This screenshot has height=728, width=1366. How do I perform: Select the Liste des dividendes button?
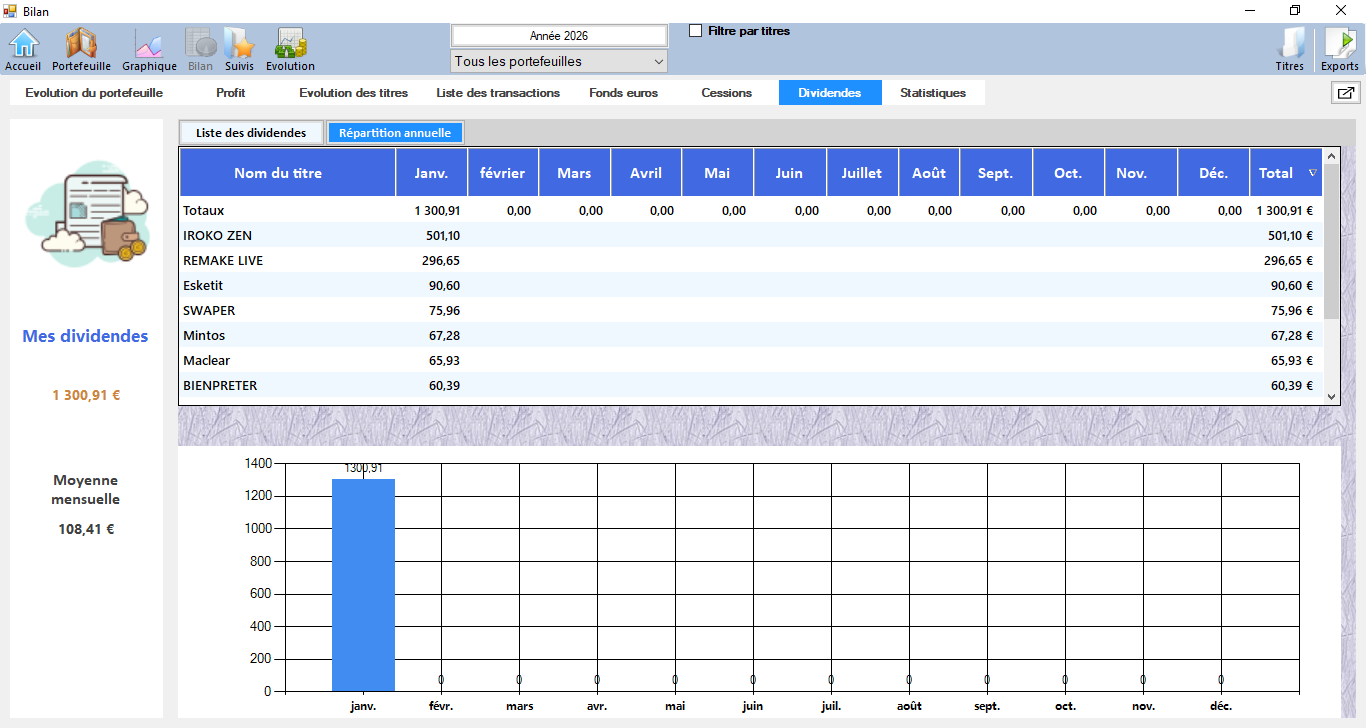(x=251, y=133)
